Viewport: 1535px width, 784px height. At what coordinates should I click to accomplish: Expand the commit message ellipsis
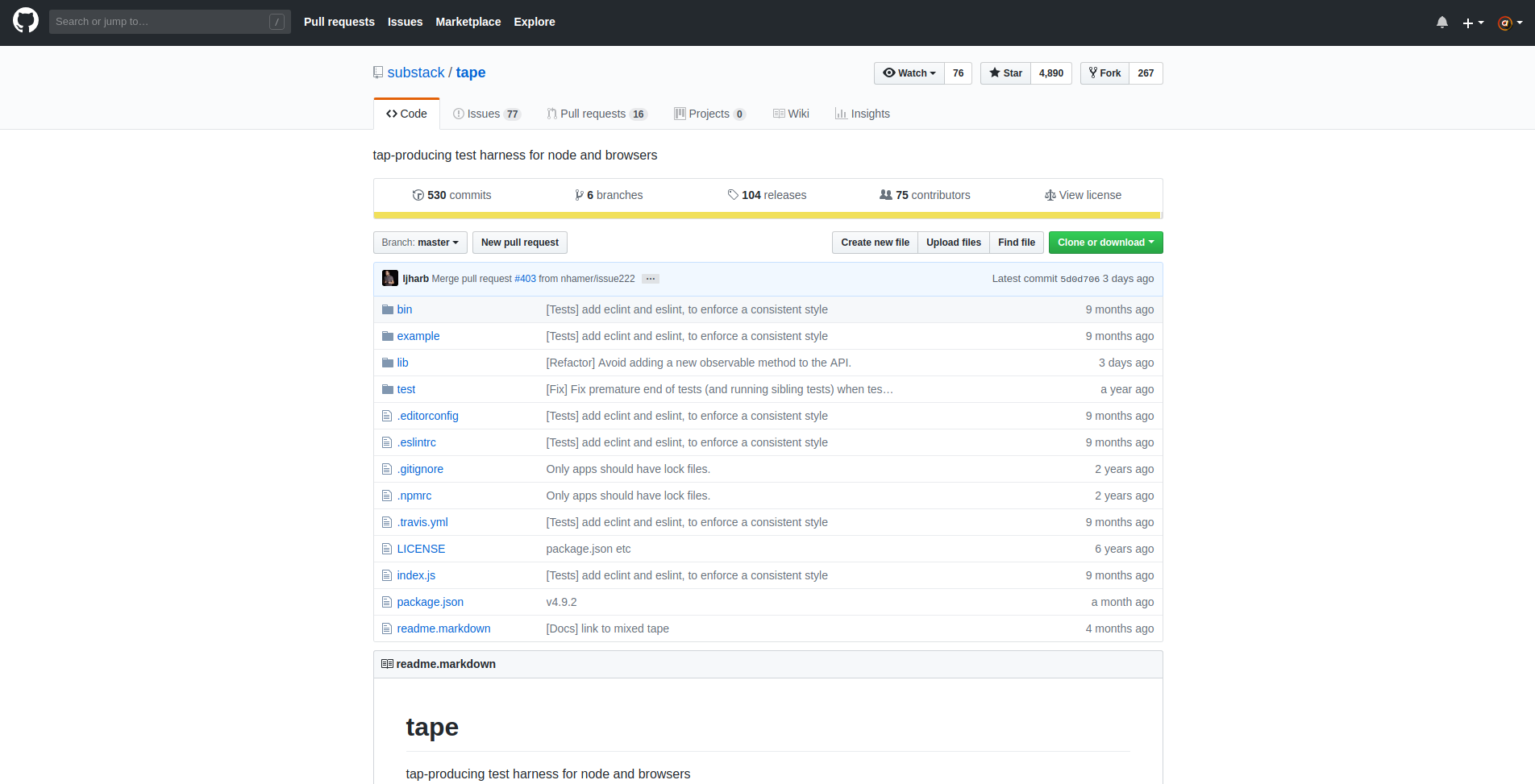pos(651,279)
